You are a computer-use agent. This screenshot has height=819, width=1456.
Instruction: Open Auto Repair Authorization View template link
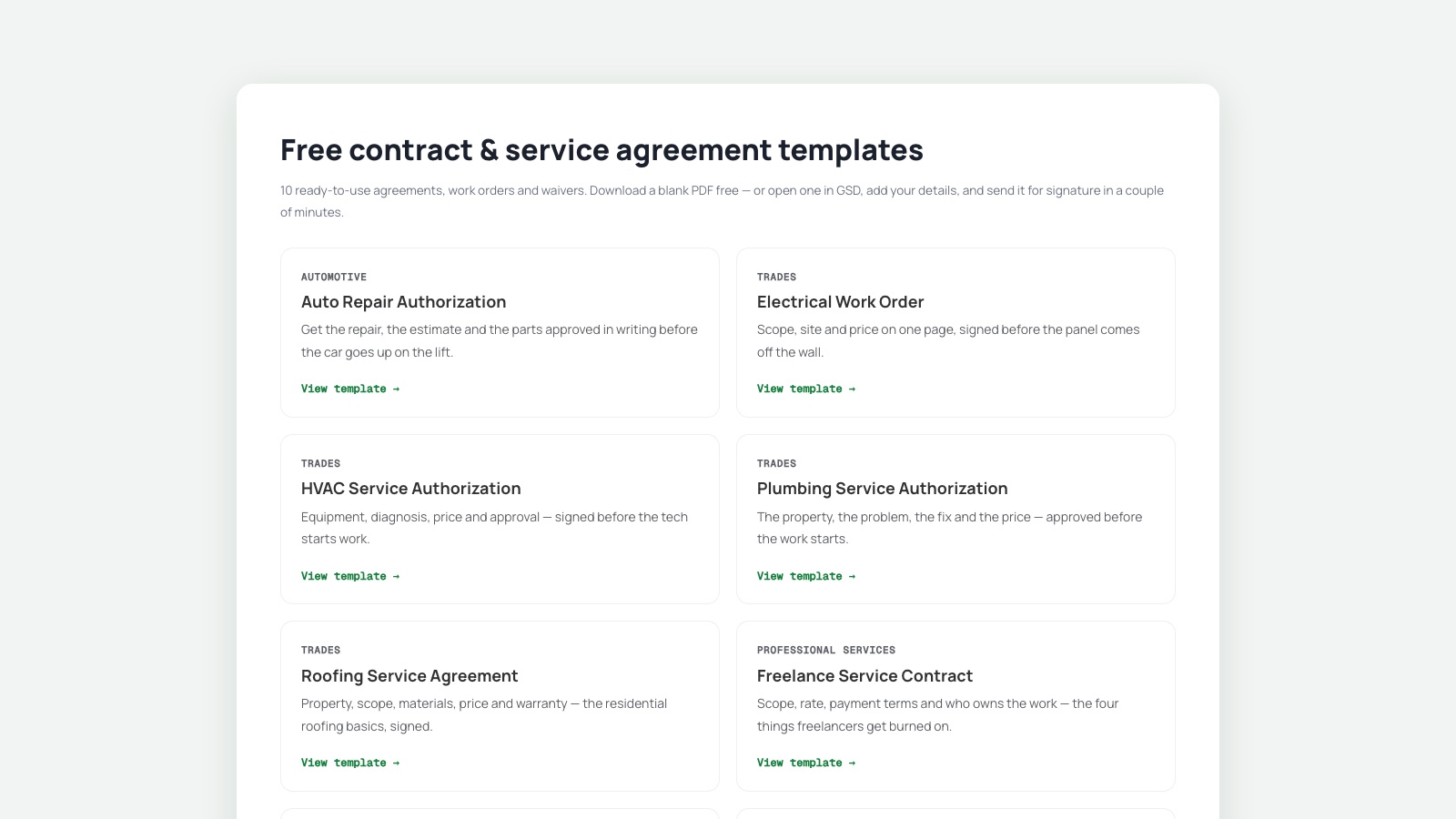350,389
